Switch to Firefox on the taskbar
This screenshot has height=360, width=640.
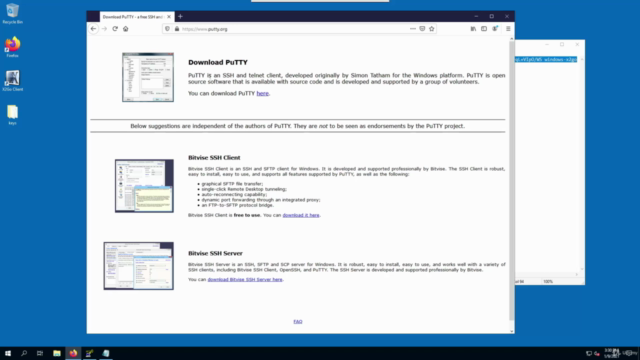point(73,353)
